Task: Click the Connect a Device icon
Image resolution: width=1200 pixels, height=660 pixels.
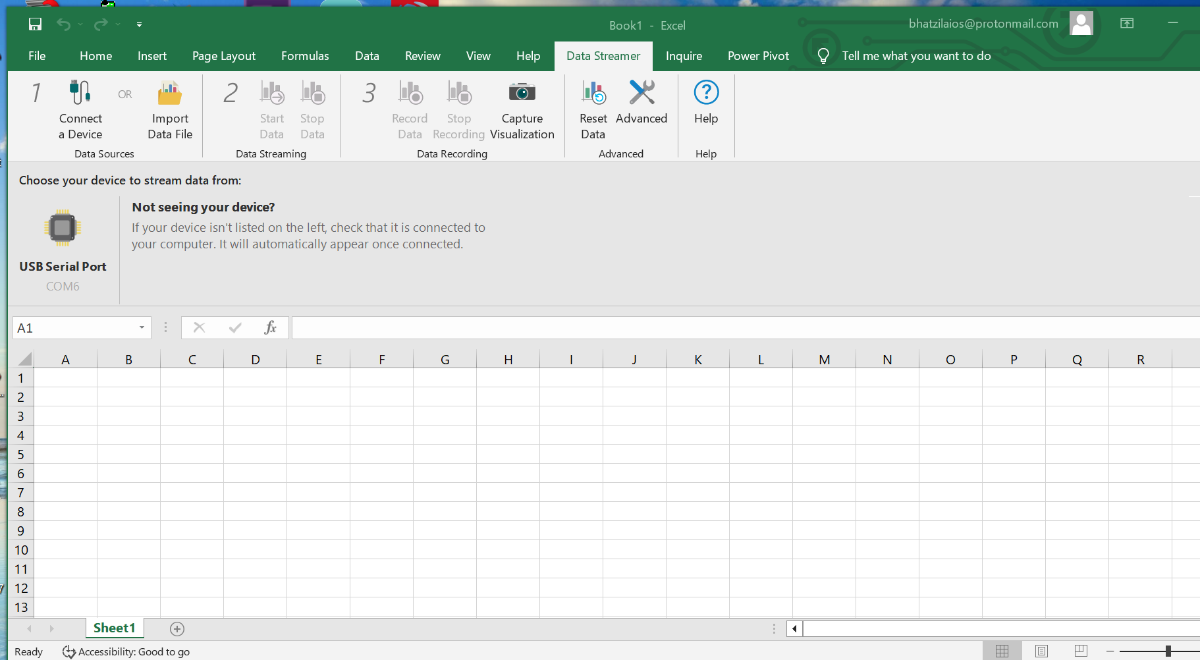Action: [x=80, y=94]
